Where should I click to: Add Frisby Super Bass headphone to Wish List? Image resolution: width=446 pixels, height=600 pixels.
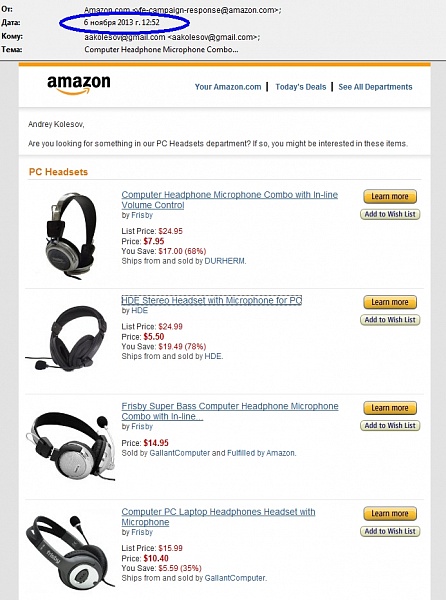click(390, 426)
